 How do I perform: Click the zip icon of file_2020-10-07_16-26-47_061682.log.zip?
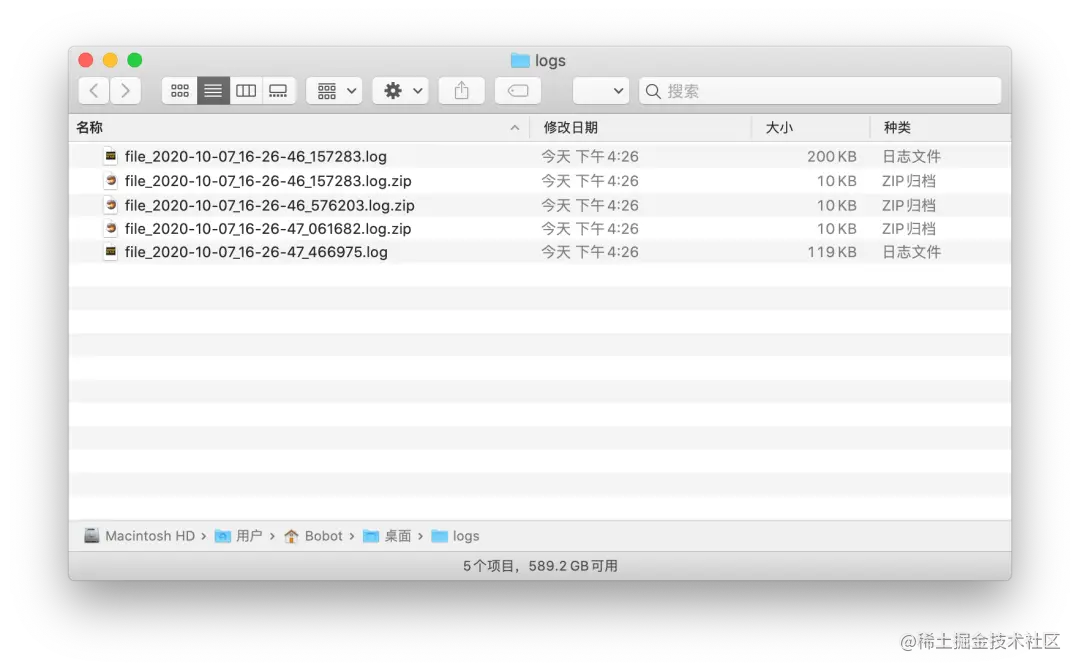(110, 228)
